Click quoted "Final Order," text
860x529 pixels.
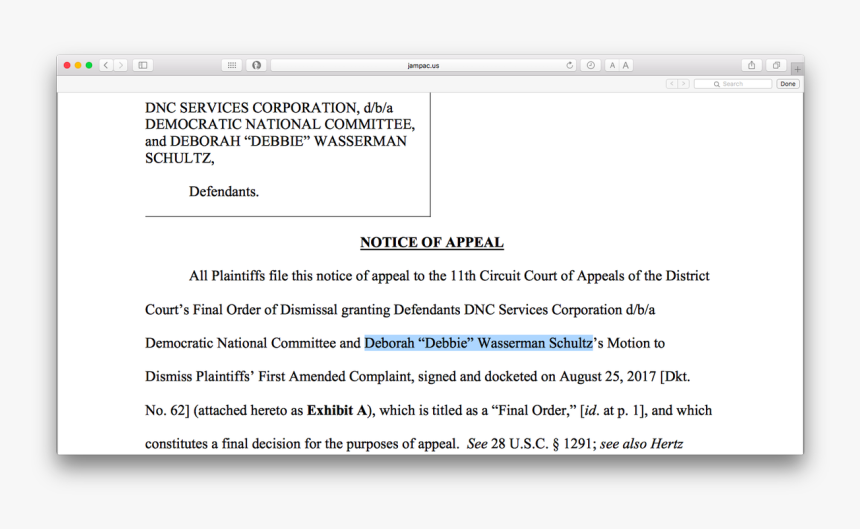[x=534, y=411]
